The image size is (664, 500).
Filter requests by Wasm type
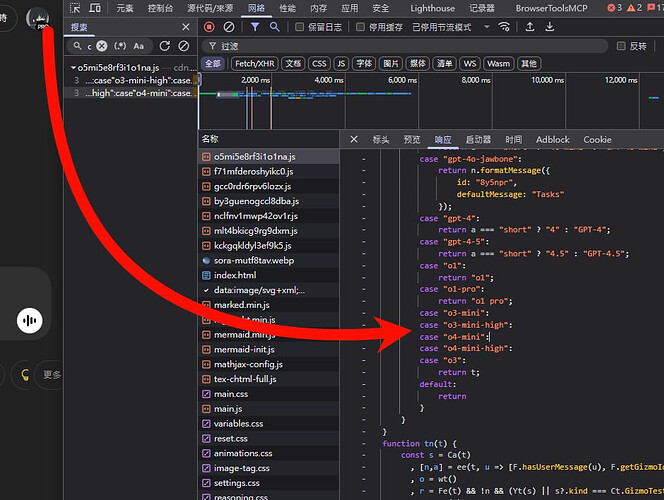498,64
